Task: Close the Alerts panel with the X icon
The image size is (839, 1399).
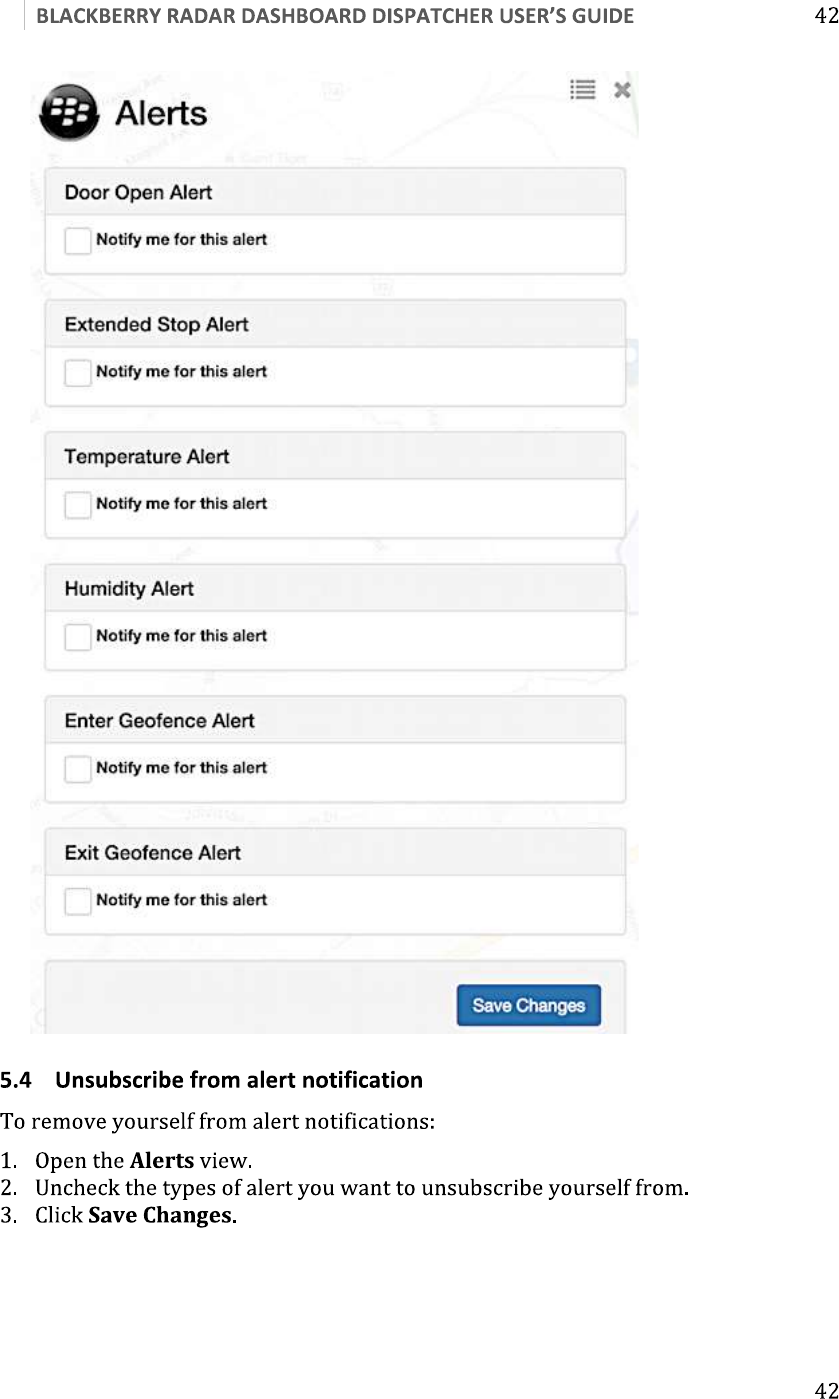Action: [x=622, y=90]
